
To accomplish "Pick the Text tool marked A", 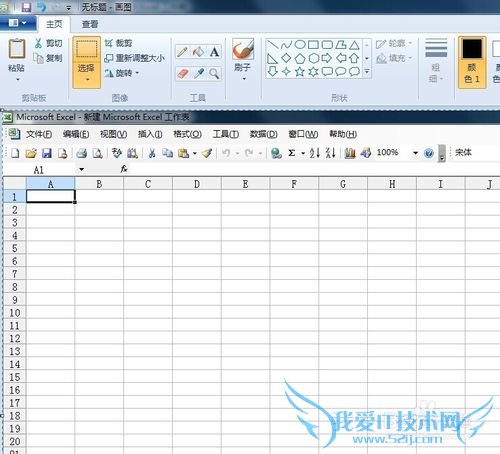I will tap(214, 52).
